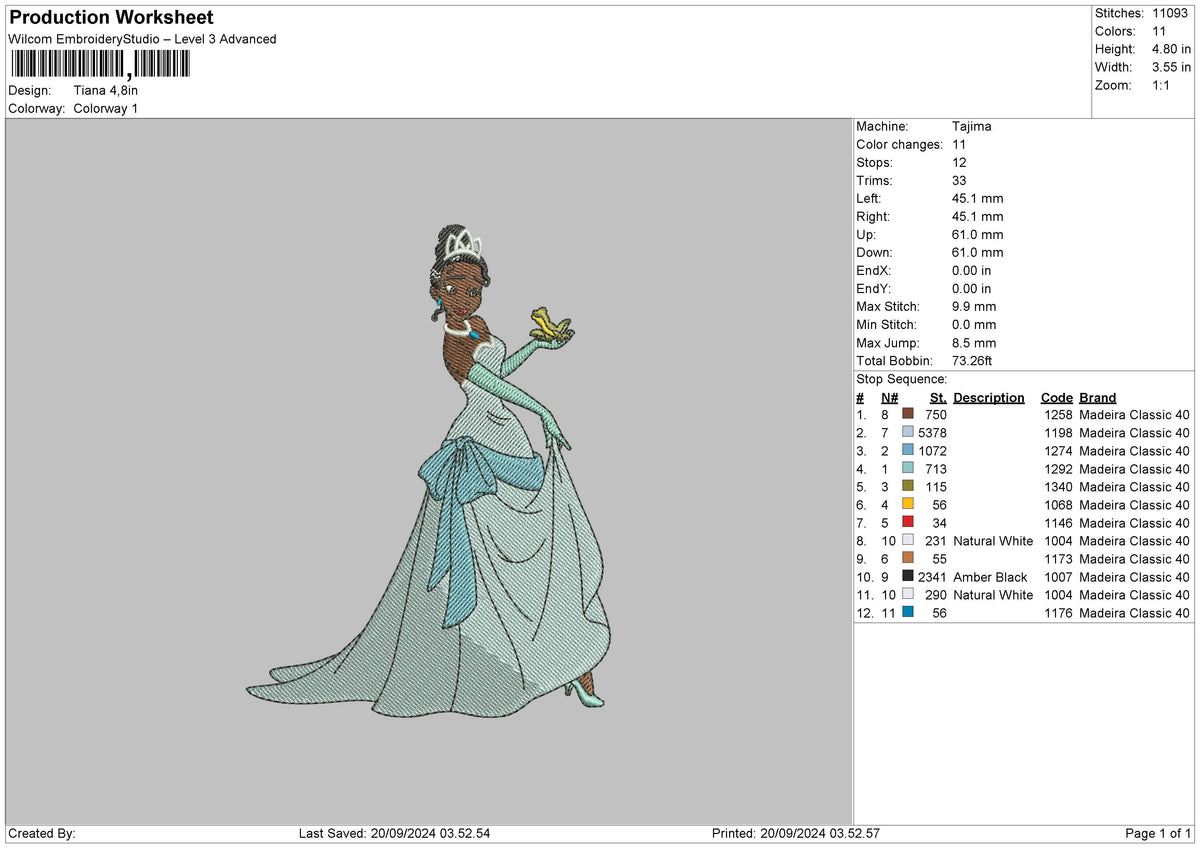
Task: Click the orange-brown swatch code 1173
Action: click(x=908, y=558)
